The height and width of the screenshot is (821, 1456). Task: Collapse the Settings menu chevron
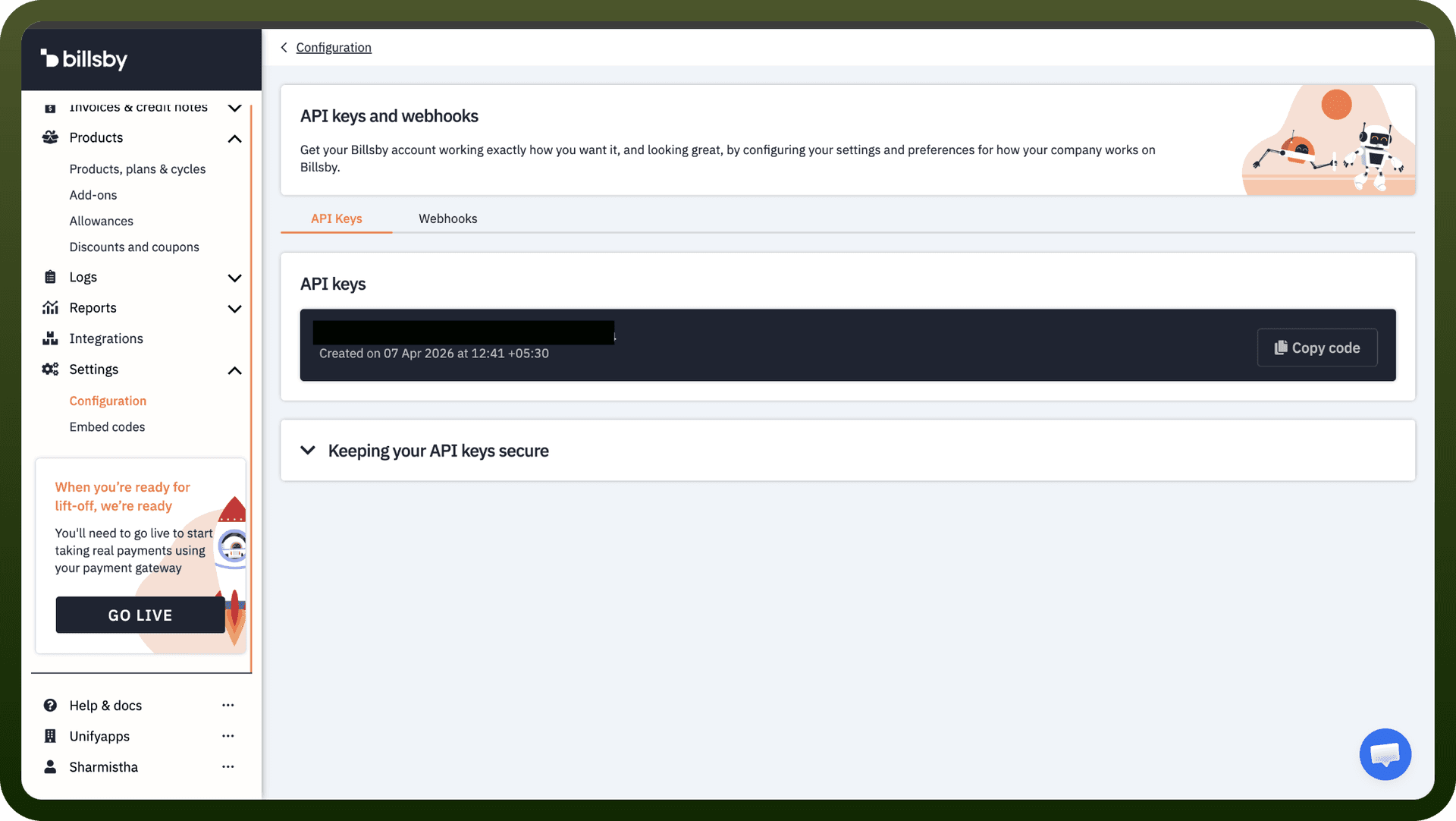[x=235, y=371]
